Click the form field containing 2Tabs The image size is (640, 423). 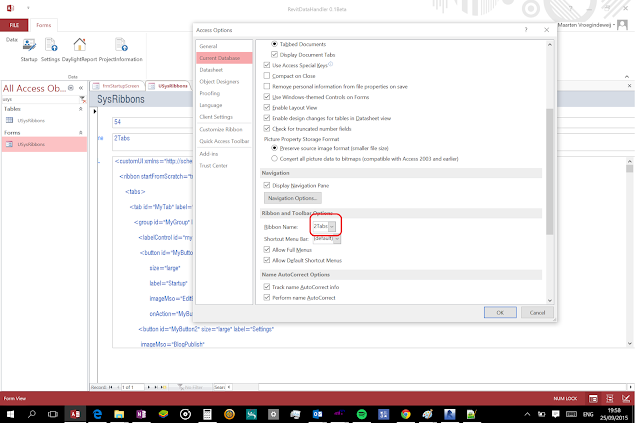coord(152,142)
